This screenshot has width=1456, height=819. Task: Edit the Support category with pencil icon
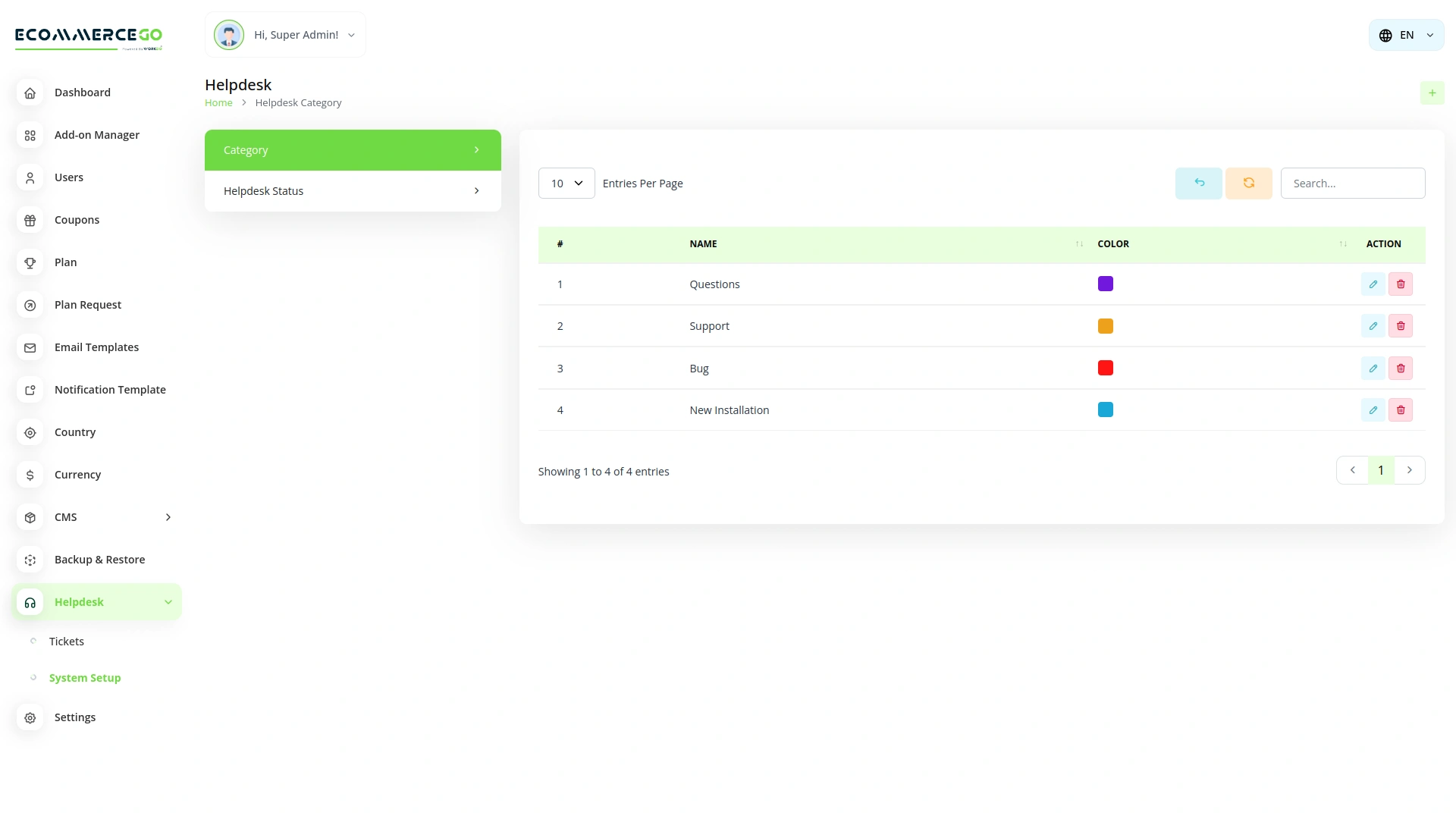[1373, 325]
